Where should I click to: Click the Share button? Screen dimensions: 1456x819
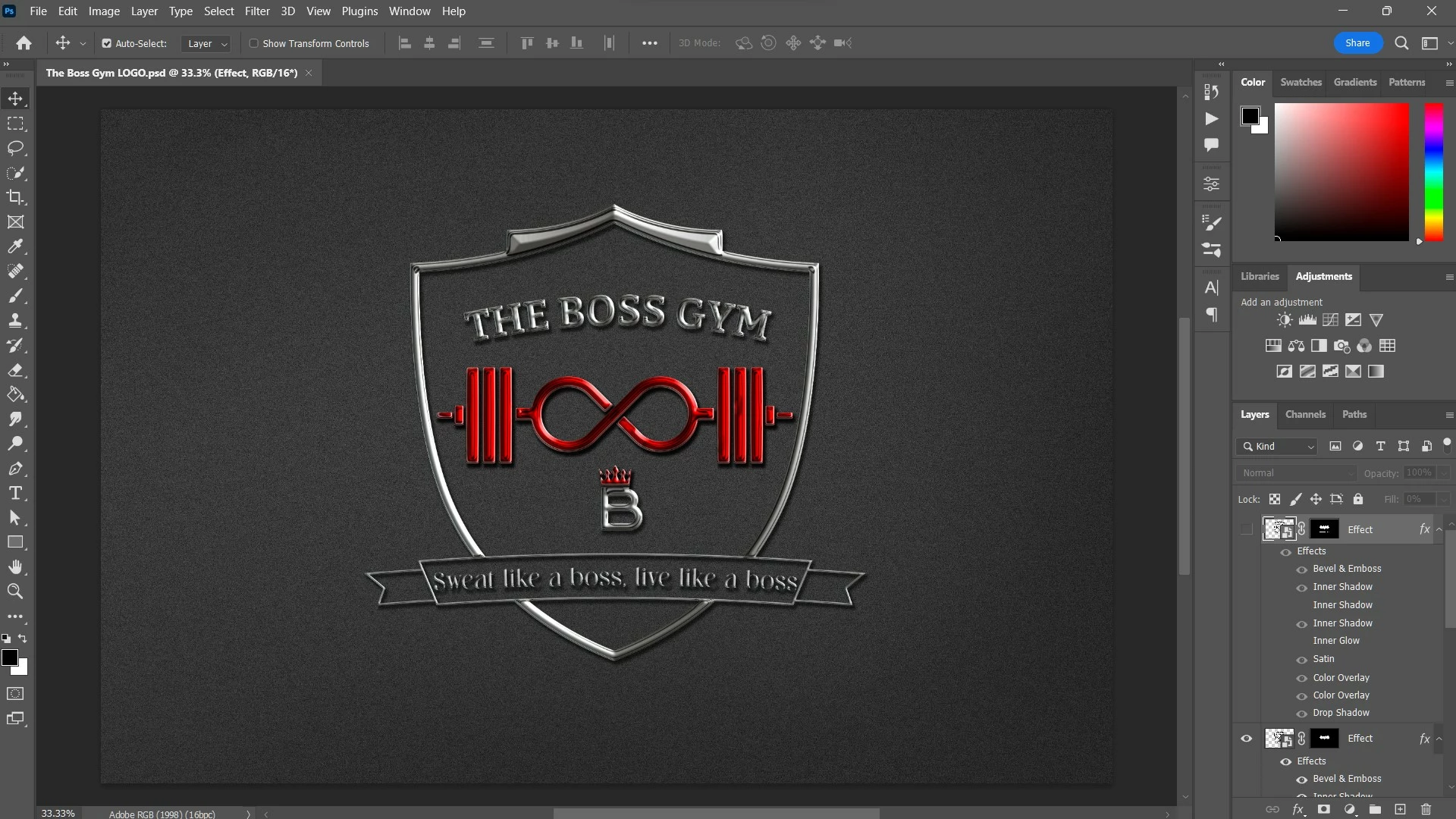(x=1357, y=43)
